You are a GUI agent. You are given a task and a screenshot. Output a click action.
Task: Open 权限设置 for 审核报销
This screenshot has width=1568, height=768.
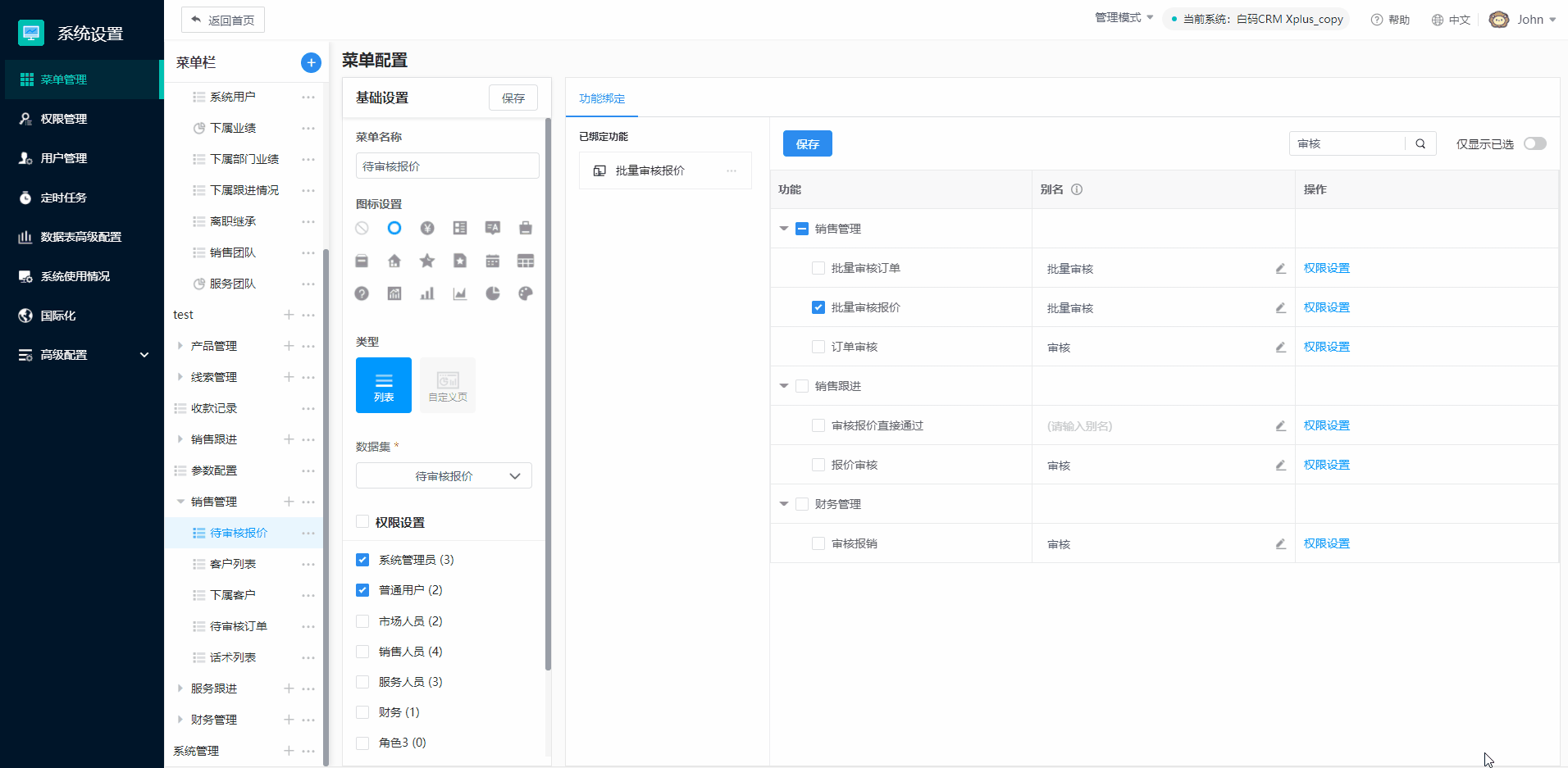pos(1326,543)
